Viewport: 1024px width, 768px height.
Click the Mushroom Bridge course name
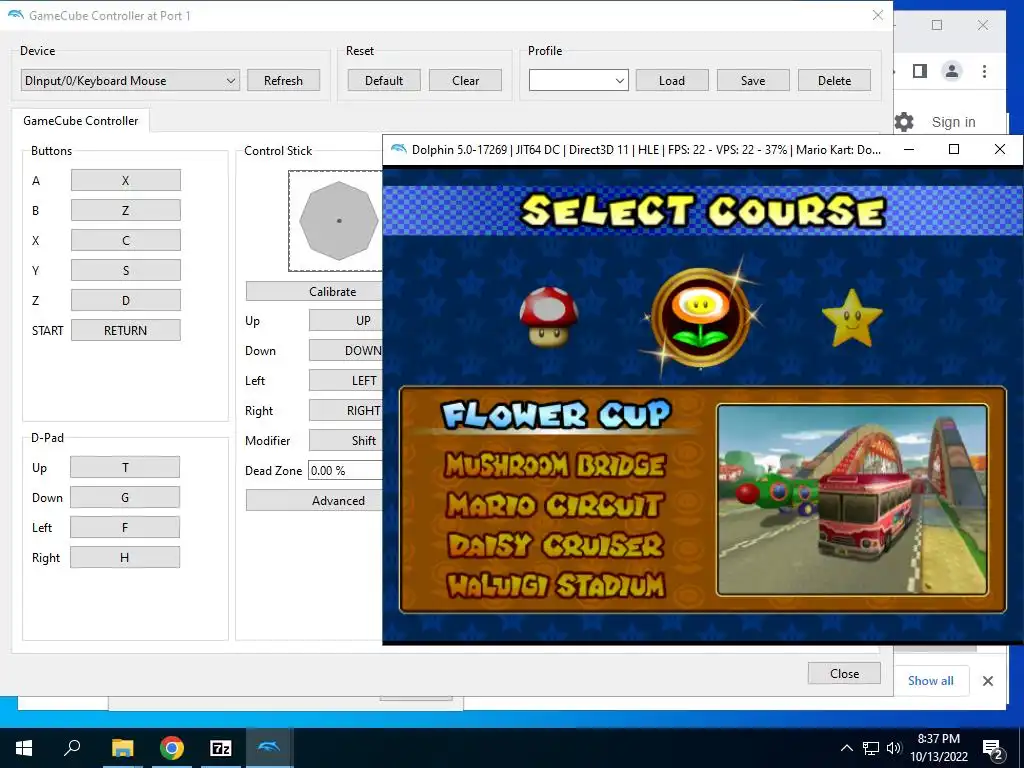[555, 465]
